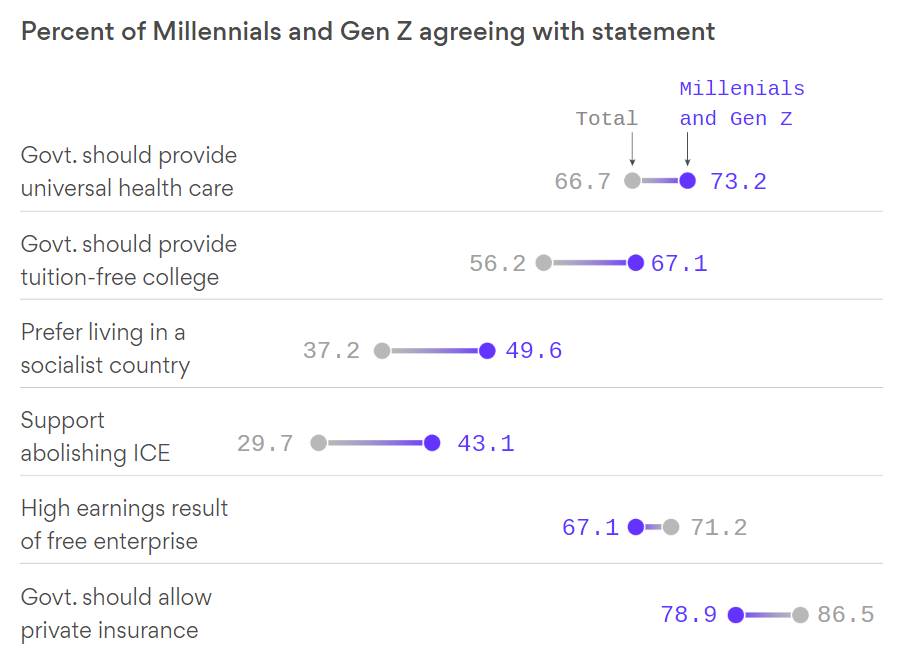This screenshot has height=655, width=906.
Task: Click the purple dot for socialist country row
Action: pyautogui.click(x=487, y=351)
